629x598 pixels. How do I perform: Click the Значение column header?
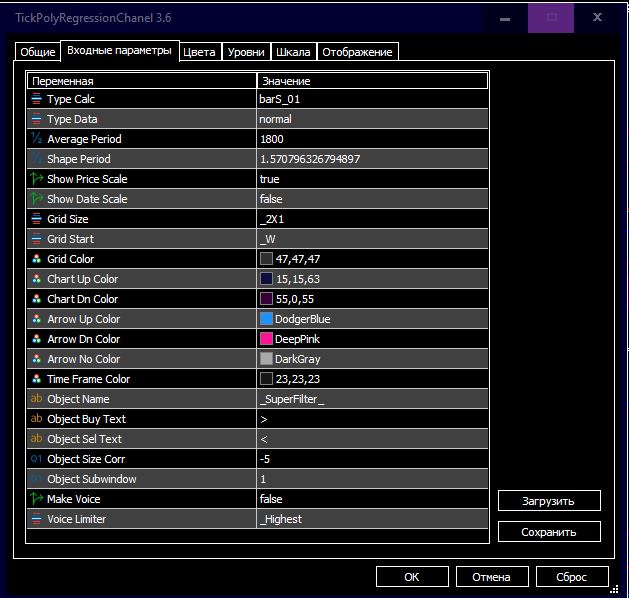click(x=372, y=81)
